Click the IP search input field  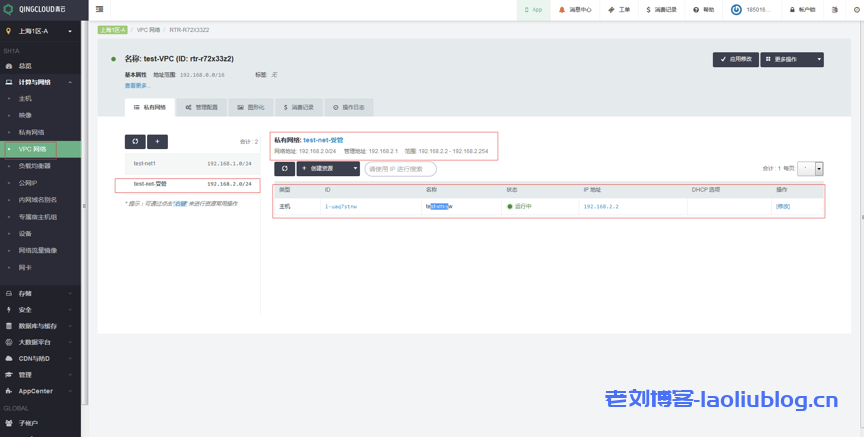click(x=400, y=169)
